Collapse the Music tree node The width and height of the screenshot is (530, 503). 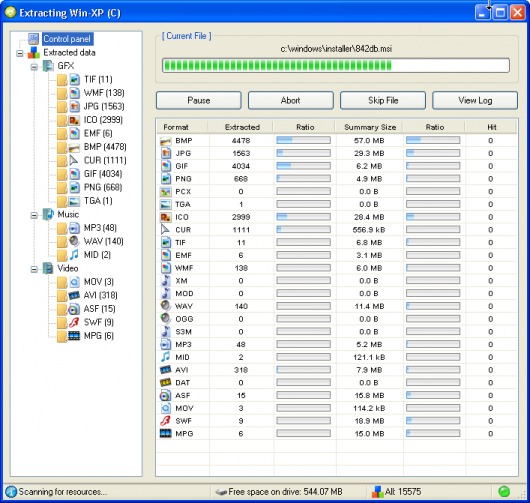[x=34, y=215]
